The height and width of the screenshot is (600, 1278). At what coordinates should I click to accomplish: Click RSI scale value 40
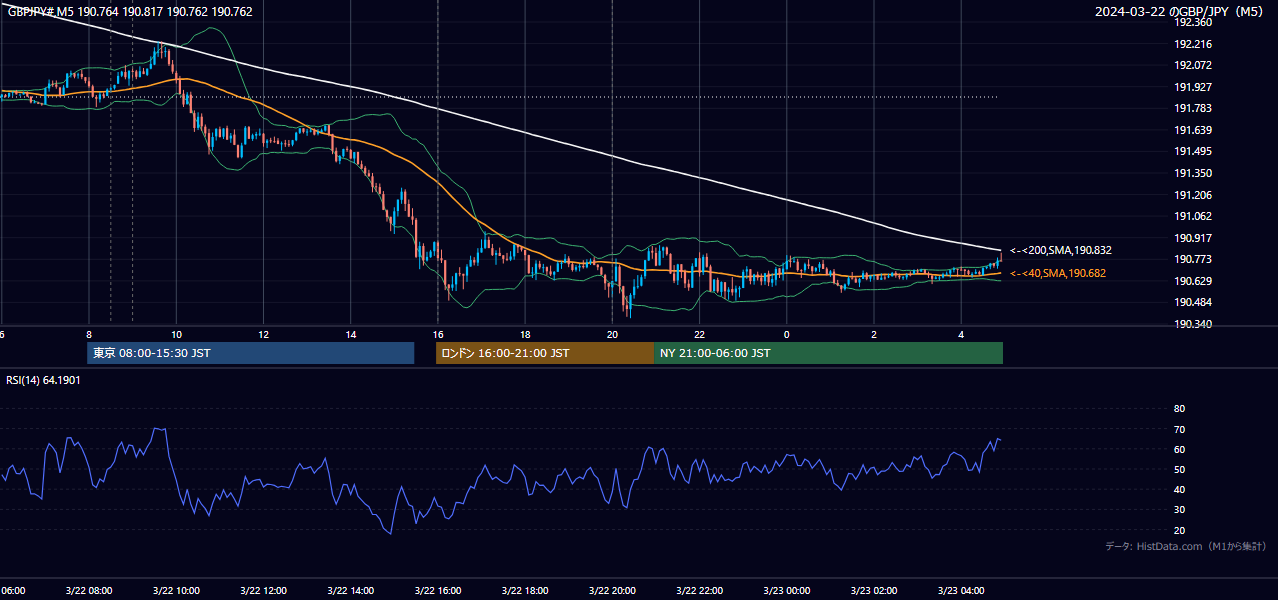[x=1179, y=489]
